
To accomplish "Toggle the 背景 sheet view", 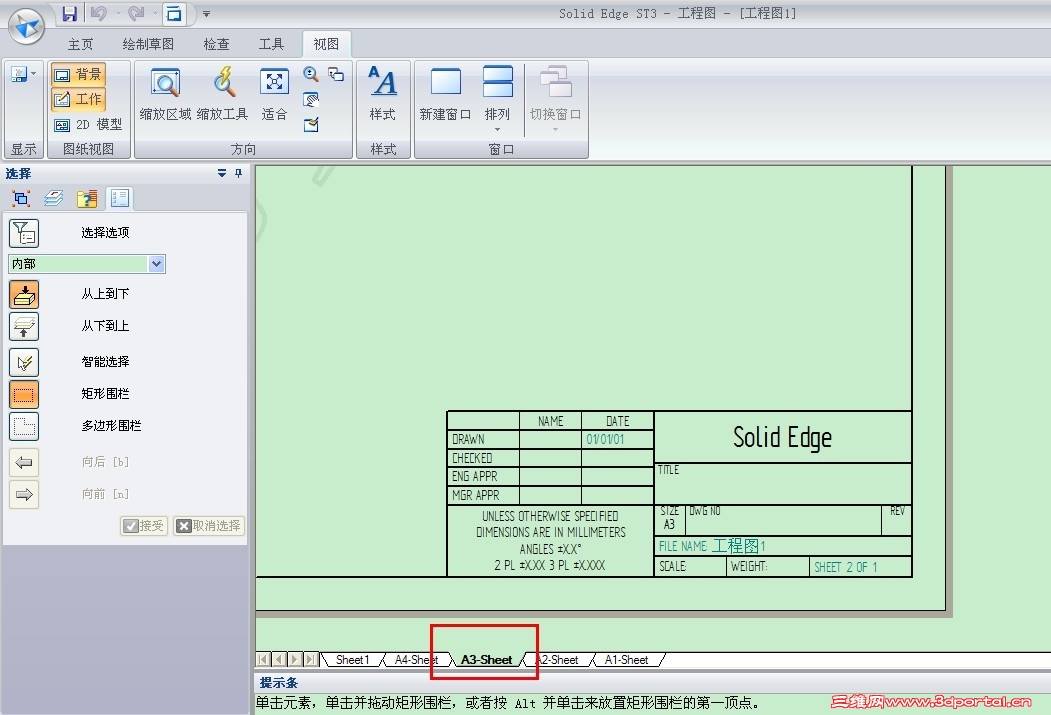I will (78, 74).
